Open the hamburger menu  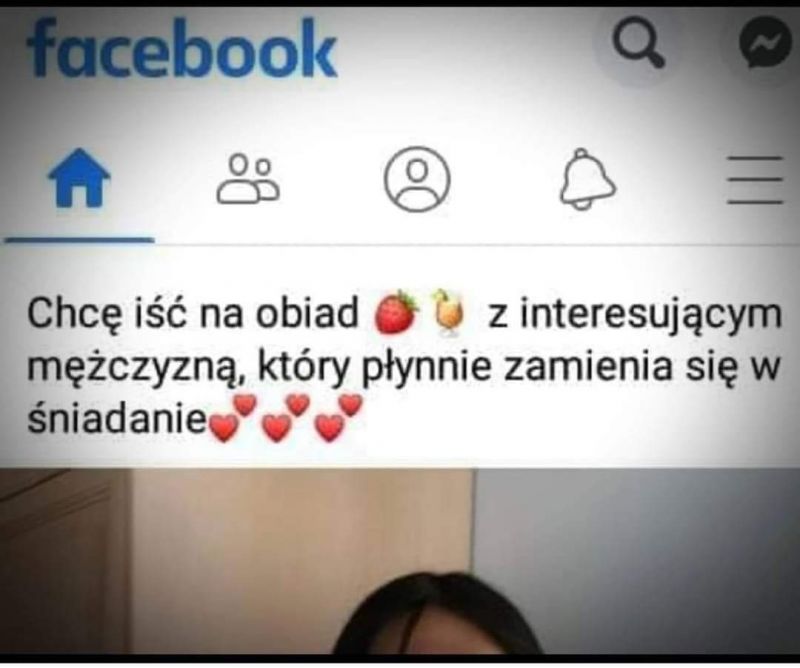coord(755,180)
